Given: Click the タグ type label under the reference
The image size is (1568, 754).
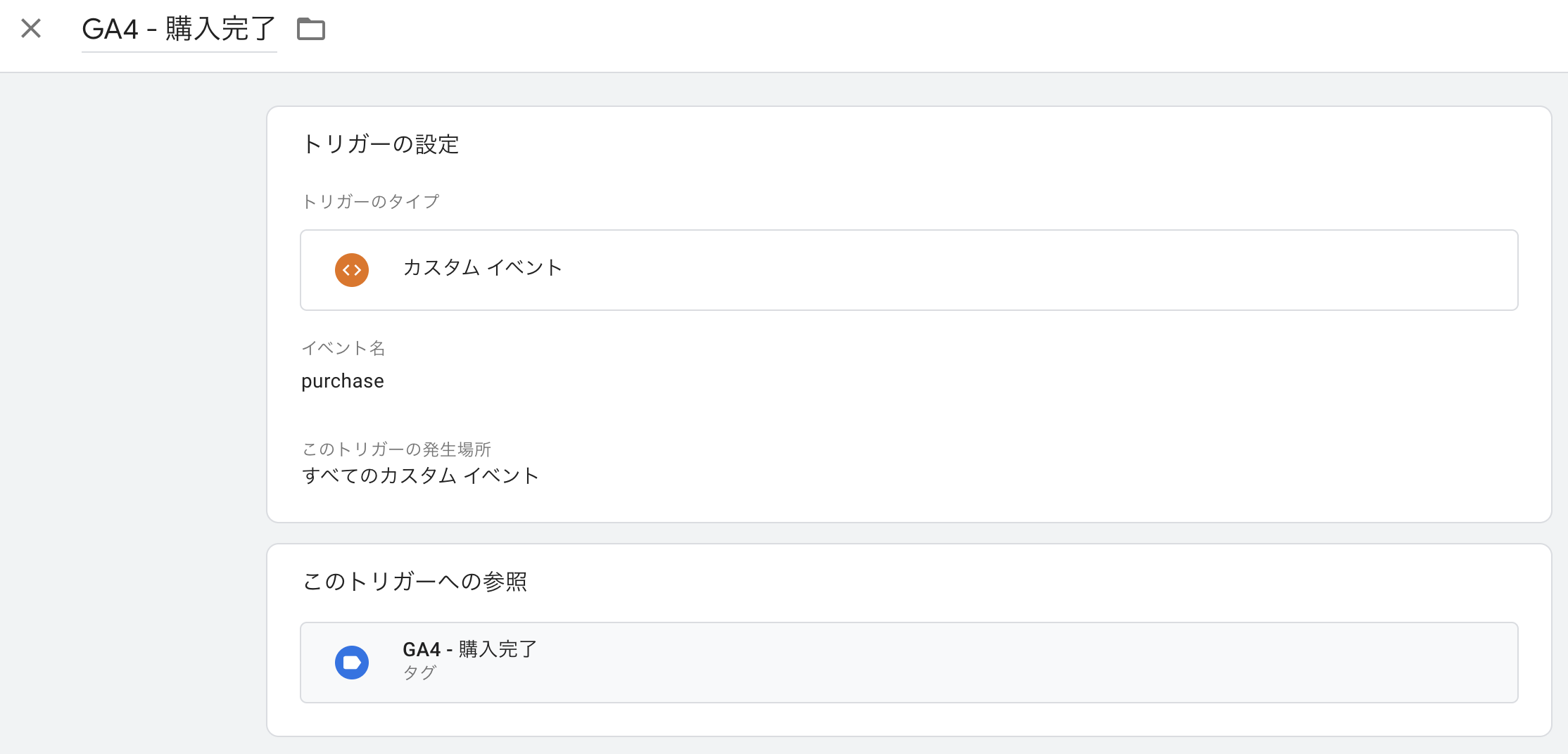Looking at the screenshot, I should coord(419,672).
